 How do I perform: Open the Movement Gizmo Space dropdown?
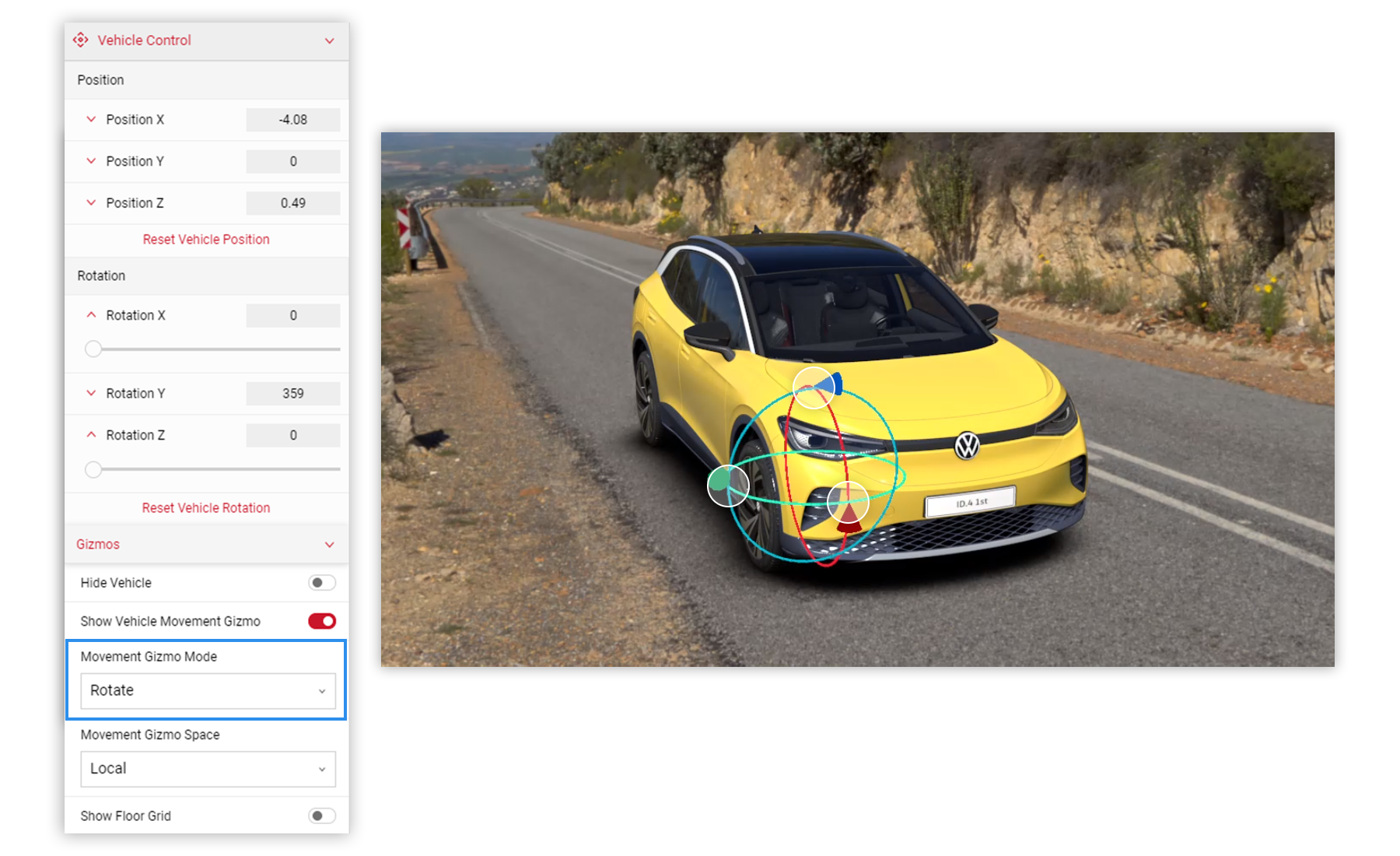coord(208,769)
